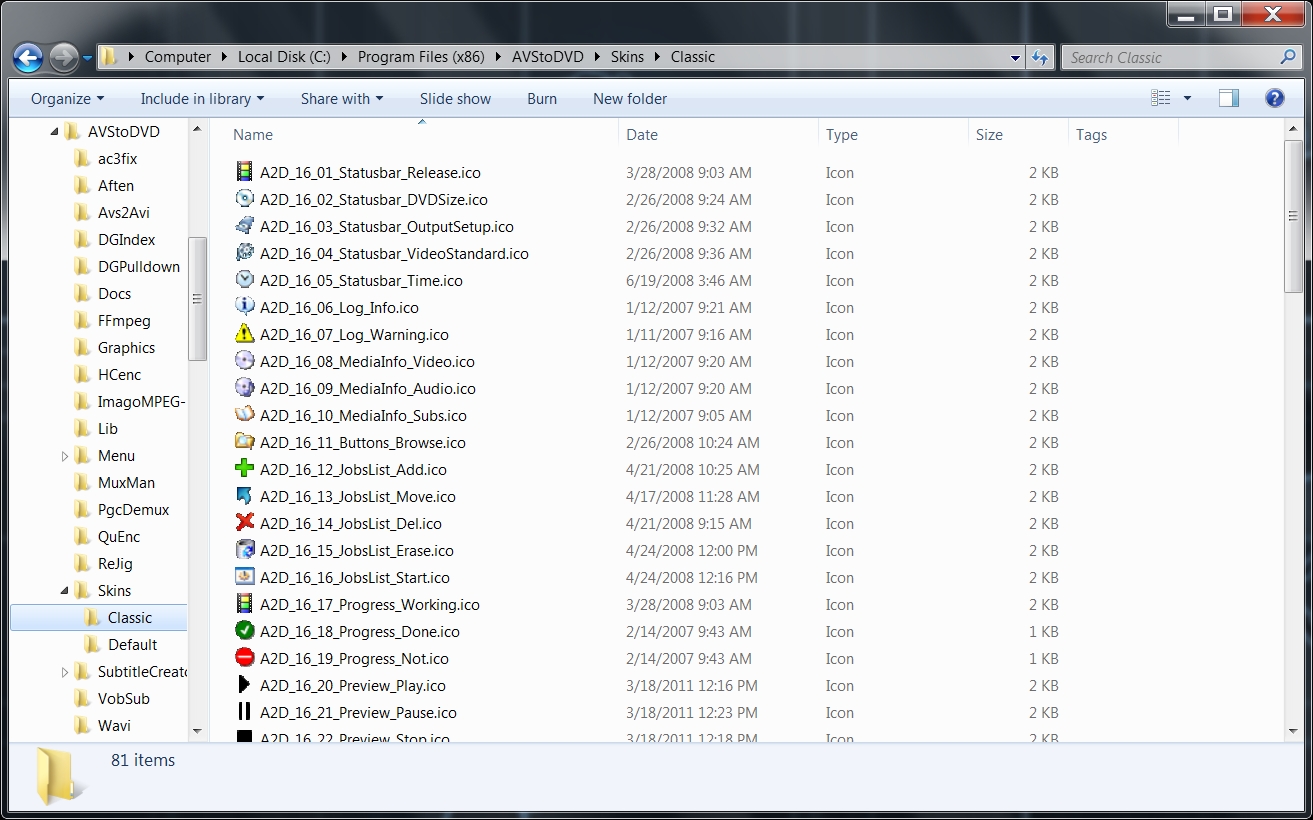Toggle the preview pane button
1313x820 pixels.
coord(1229,98)
